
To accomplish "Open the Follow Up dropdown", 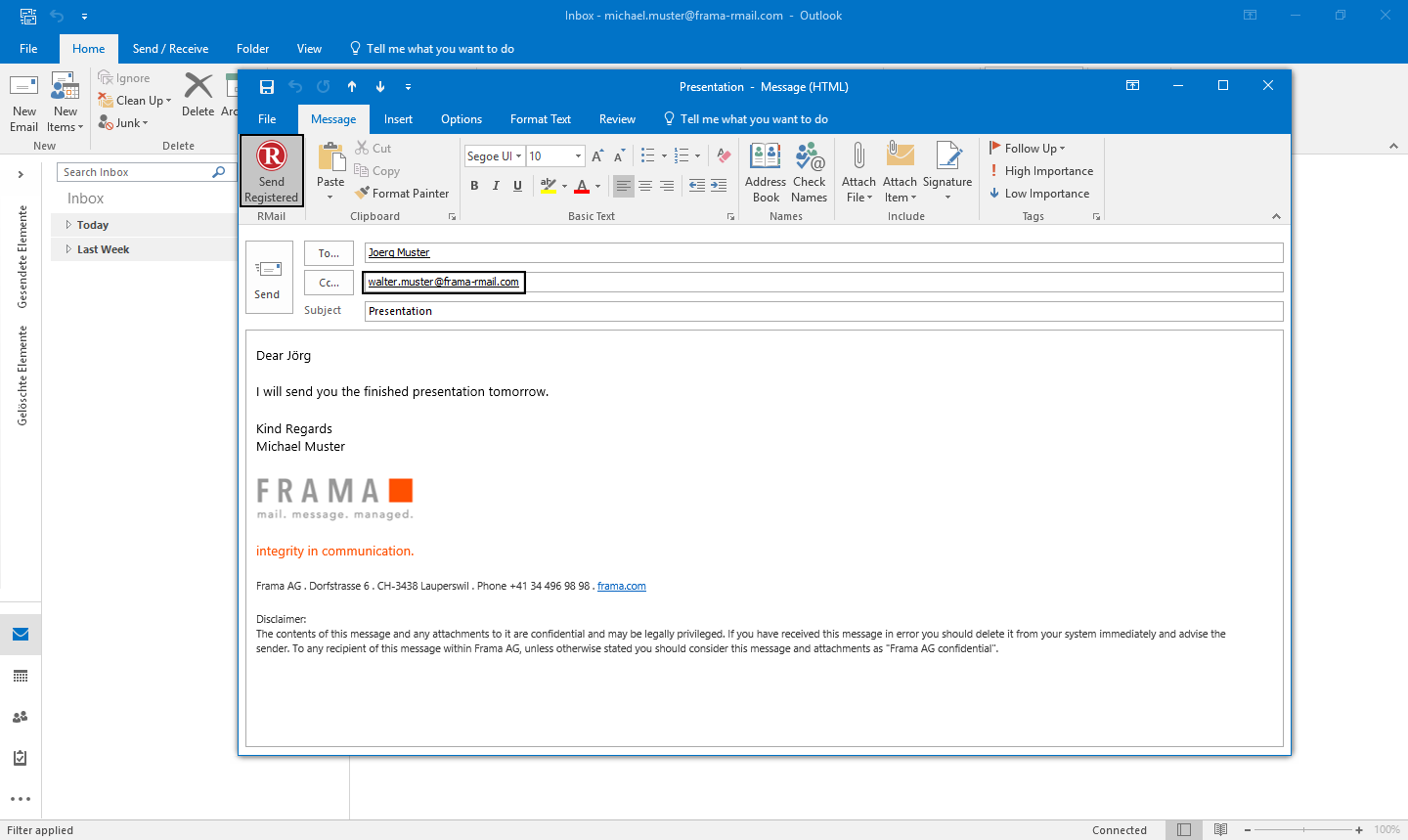I will (1028, 149).
